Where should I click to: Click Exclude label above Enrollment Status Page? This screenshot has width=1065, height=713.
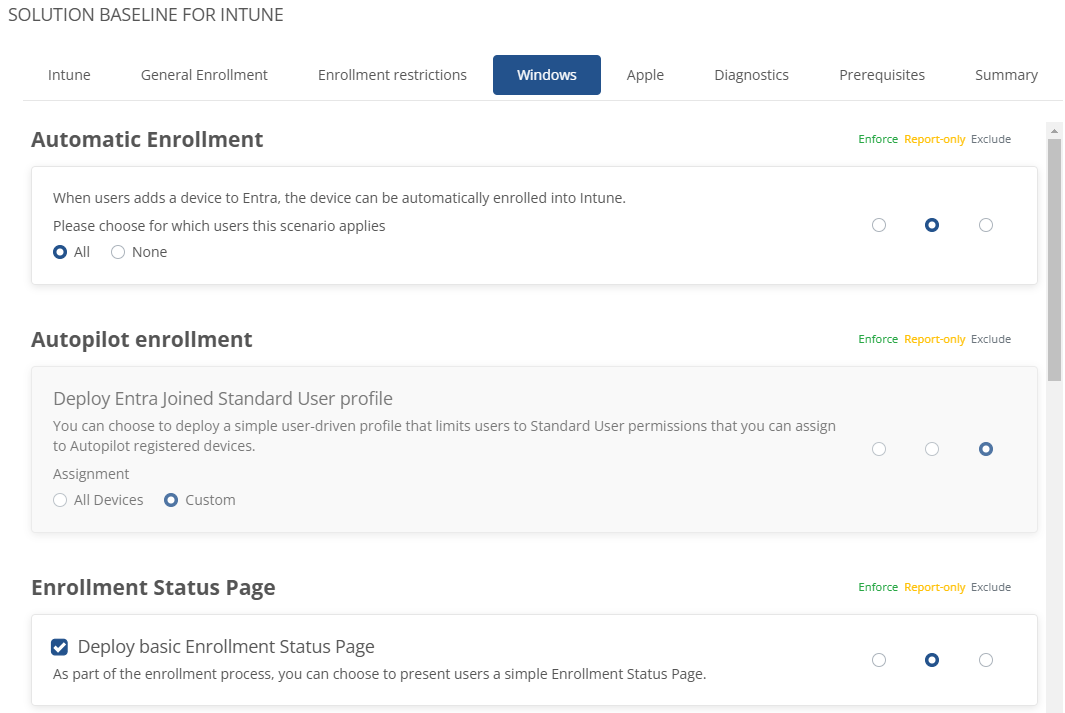[991, 587]
